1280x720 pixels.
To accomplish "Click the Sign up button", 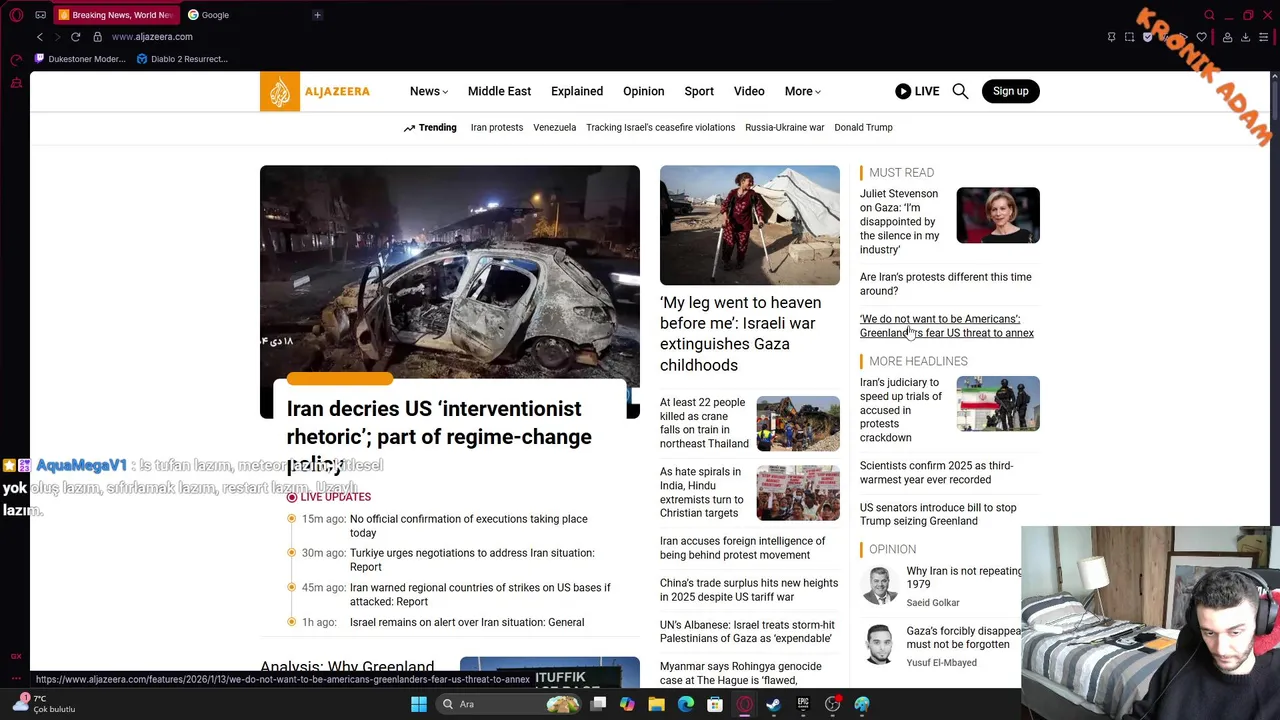I will (1010, 91).
